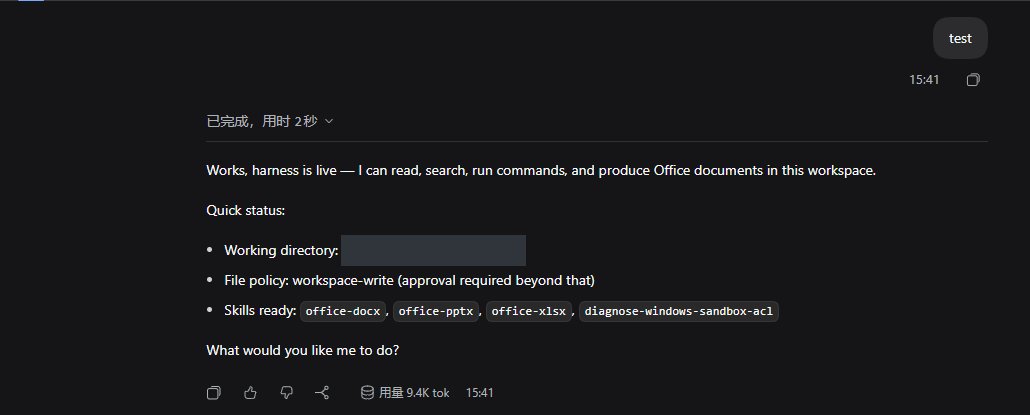
Task: Click the 15:41 timestamp beside token usage
Action: (x=480, y=393)
